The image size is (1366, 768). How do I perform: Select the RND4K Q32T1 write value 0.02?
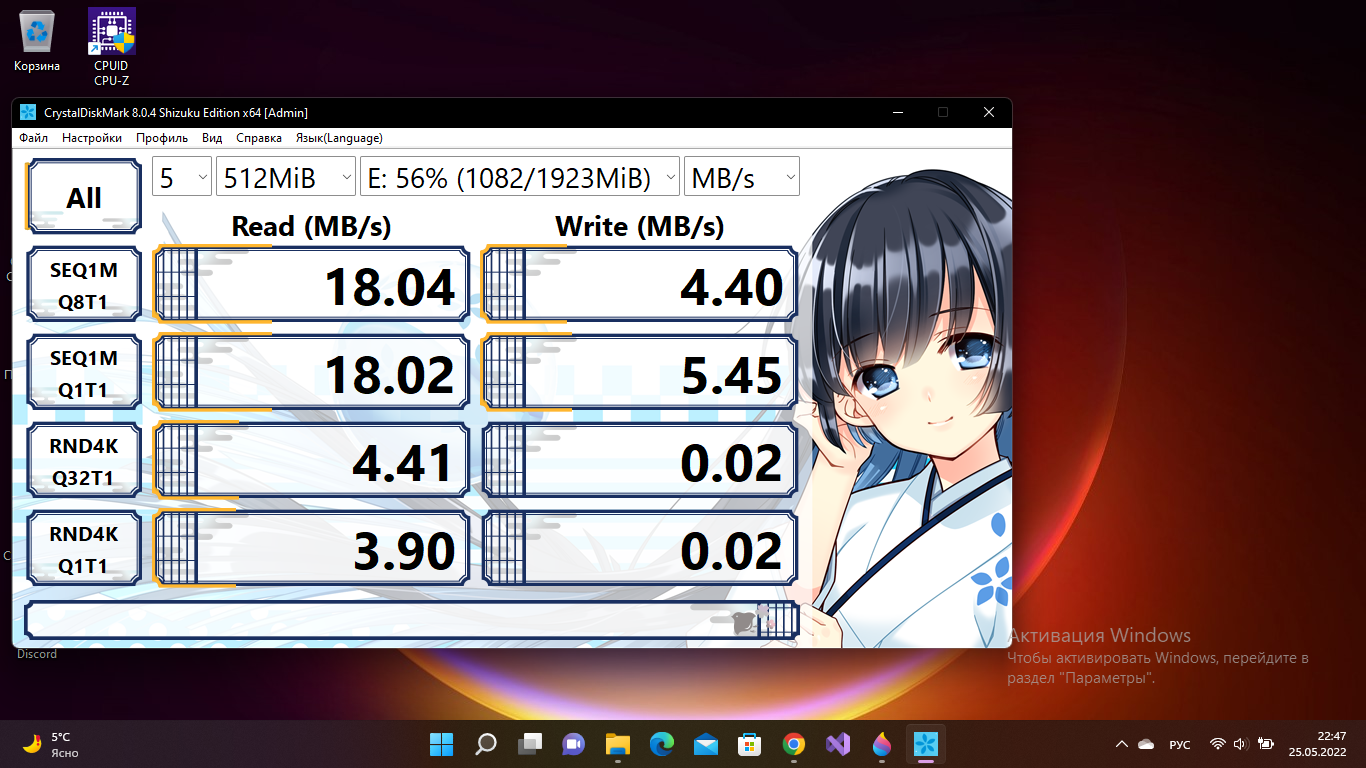pyautogui.click(x=640, y=461)
